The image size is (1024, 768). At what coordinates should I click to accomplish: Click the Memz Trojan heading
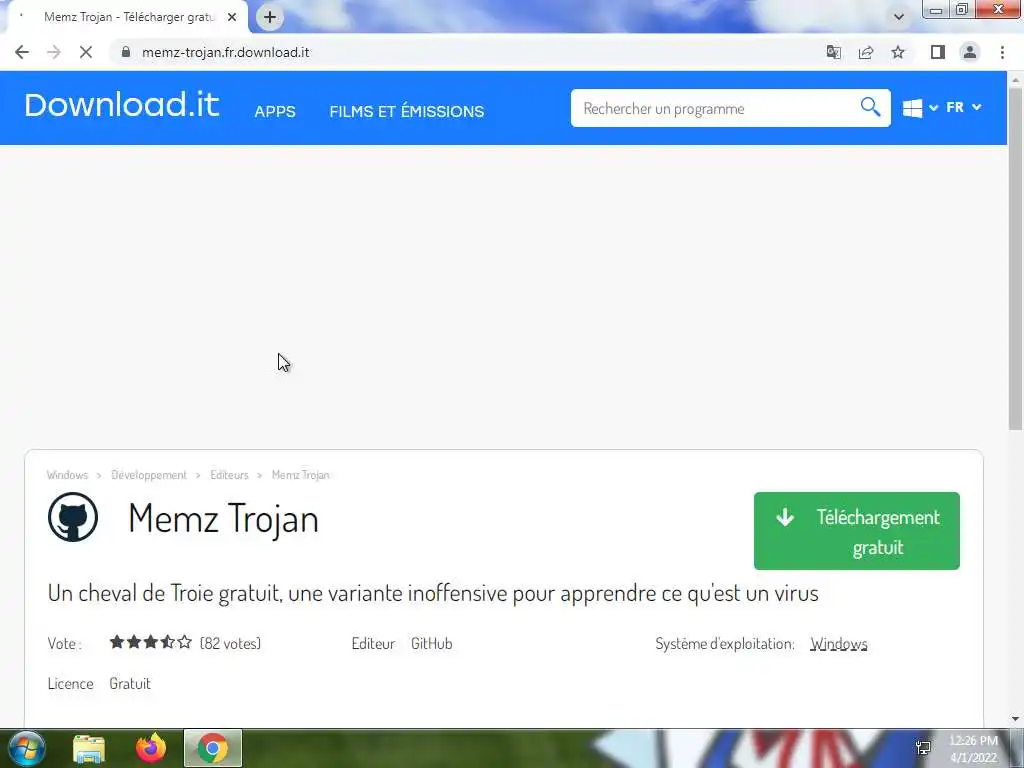click(223, 519)
